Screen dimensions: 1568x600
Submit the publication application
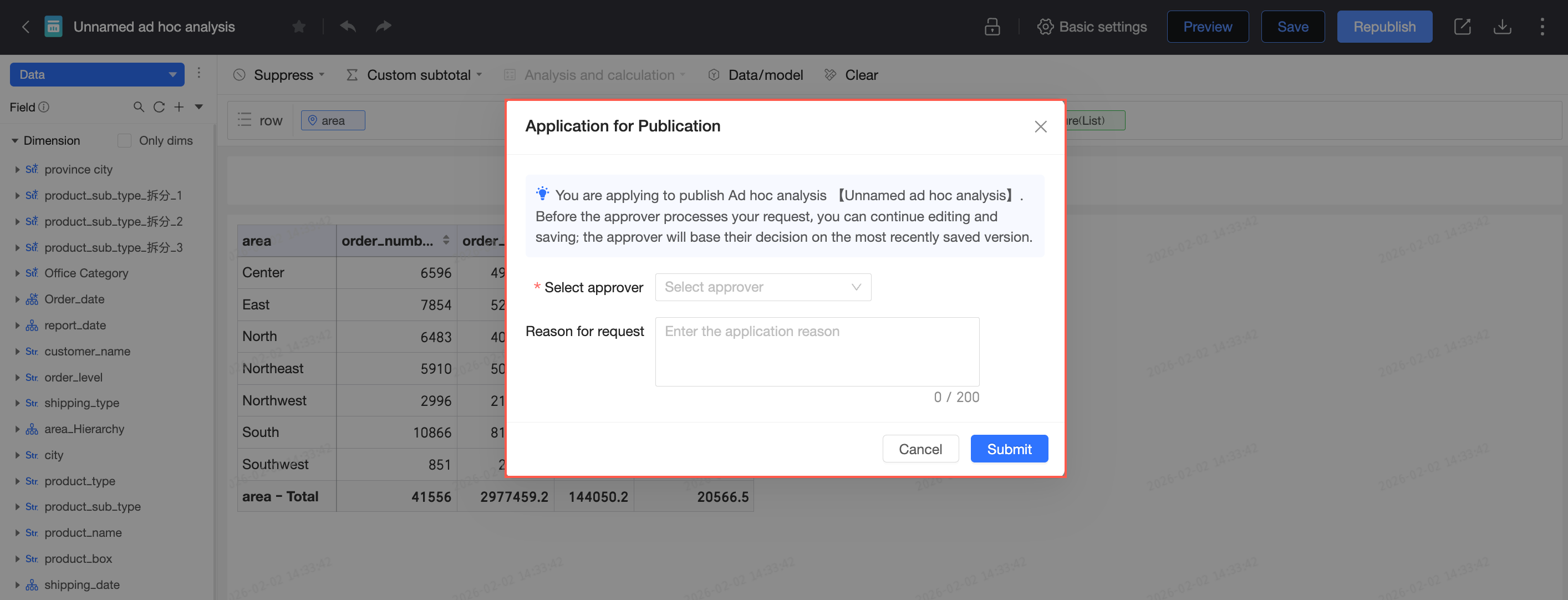1009,449
